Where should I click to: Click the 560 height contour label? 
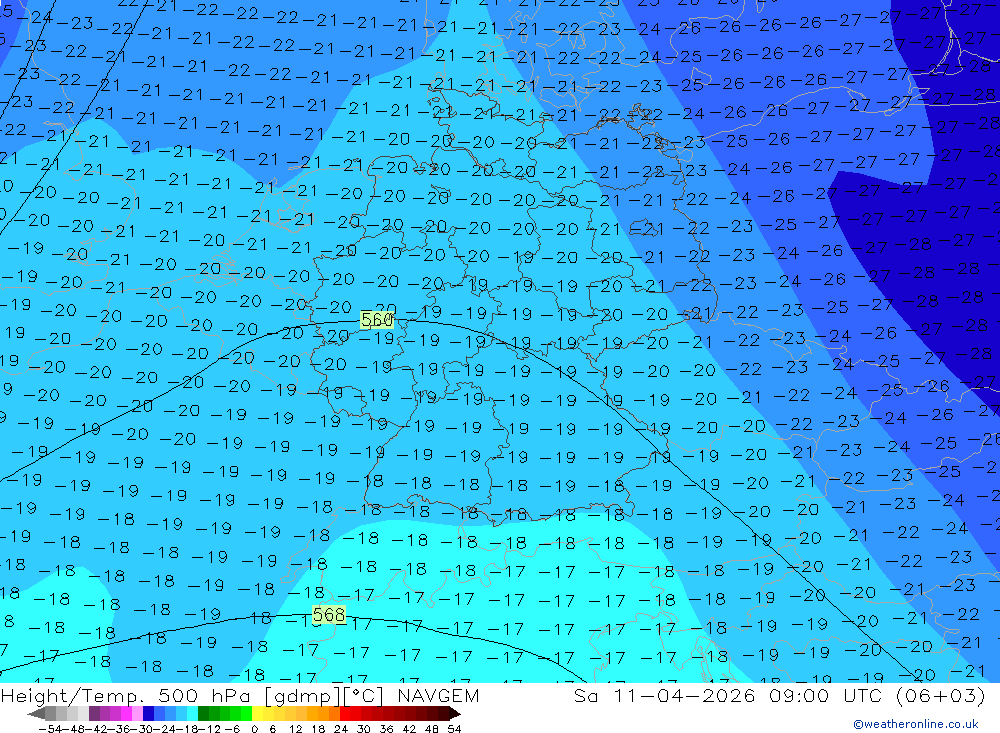pos(377,319)
